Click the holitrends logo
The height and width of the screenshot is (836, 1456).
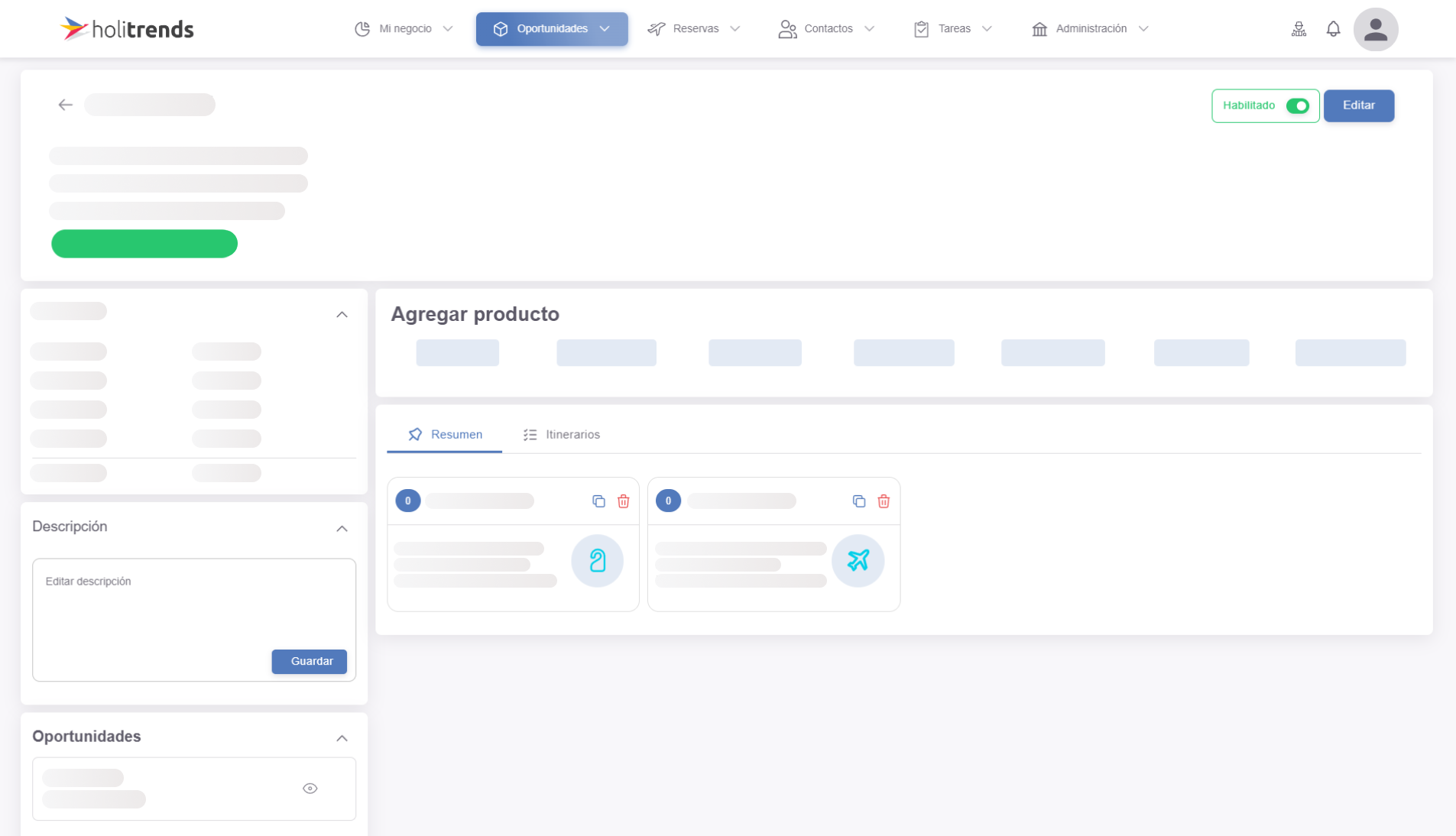click(x=127, y=29)
